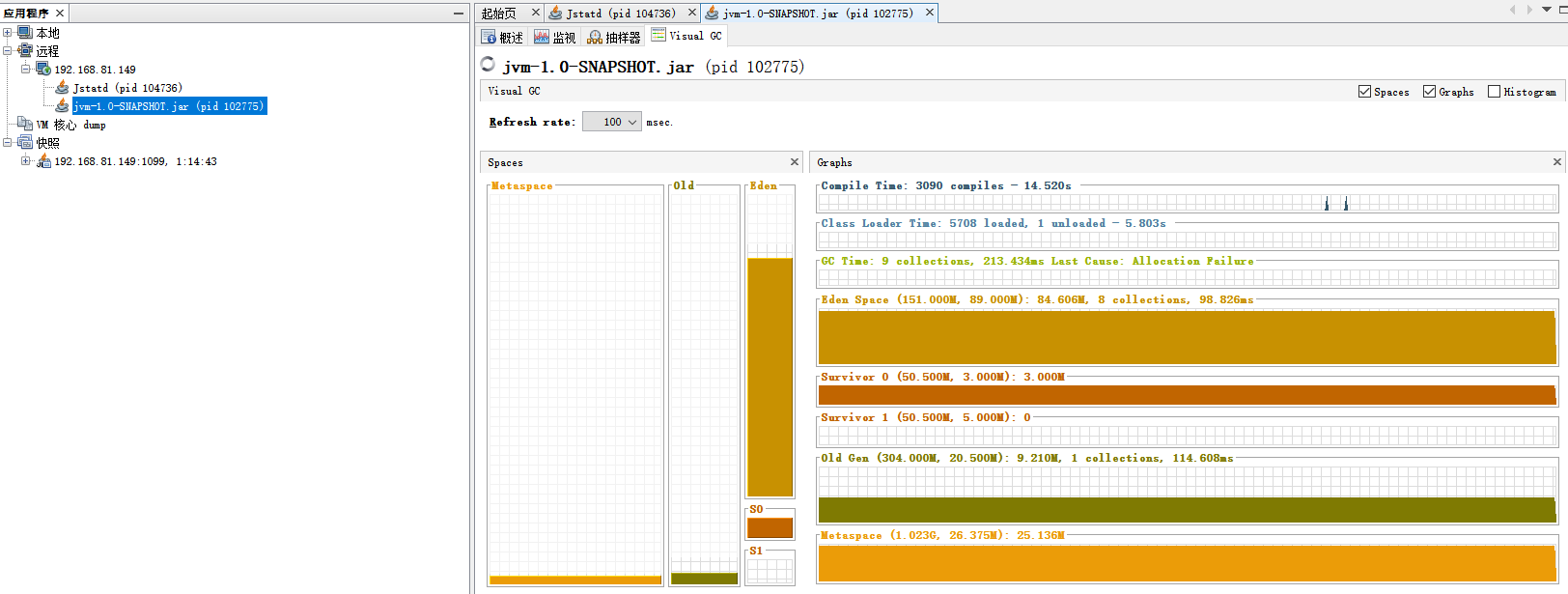
Task: Click the Visual GC tab icon
Action: coord(658,35)
